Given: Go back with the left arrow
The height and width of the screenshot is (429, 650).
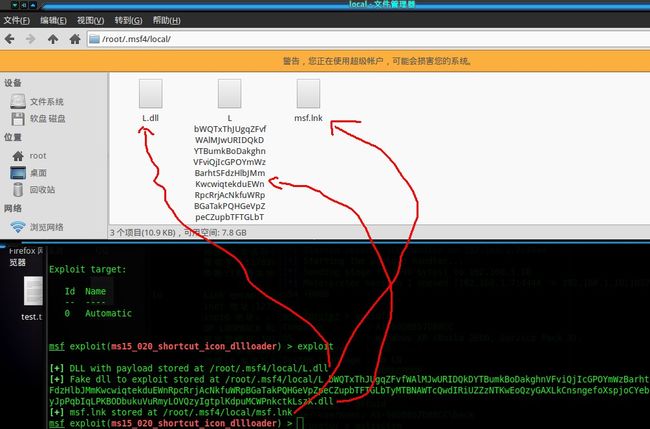Looking at the screenshot, I should click(x=10, y=39).
